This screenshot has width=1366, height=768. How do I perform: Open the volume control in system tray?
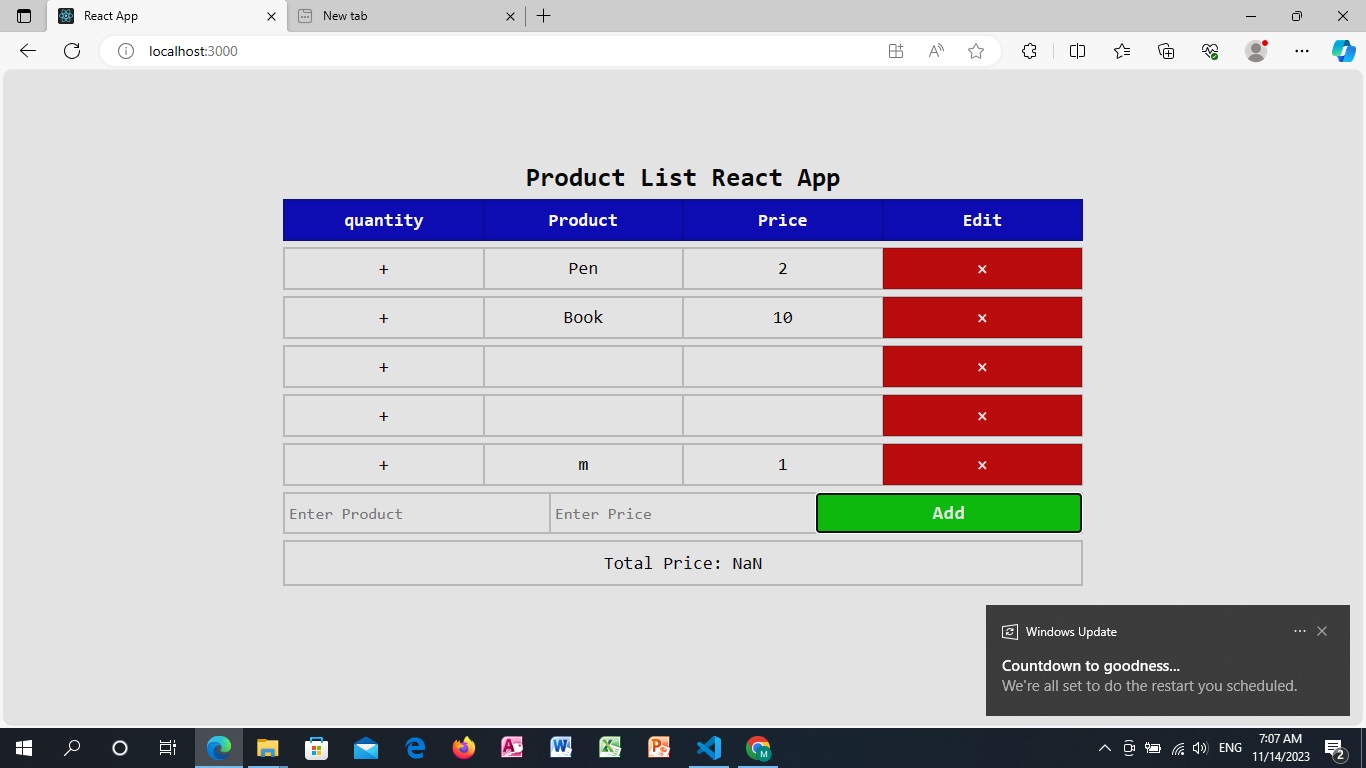pos(1201,748)
